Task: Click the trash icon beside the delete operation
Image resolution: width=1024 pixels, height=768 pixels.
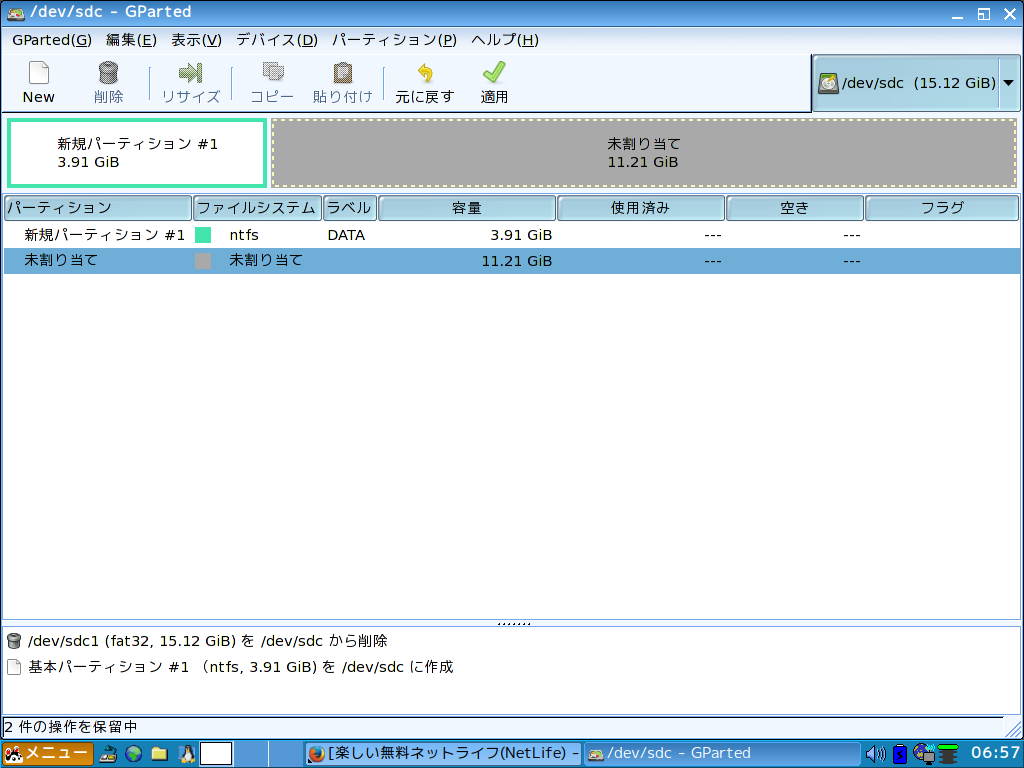Action: [14, 641]
